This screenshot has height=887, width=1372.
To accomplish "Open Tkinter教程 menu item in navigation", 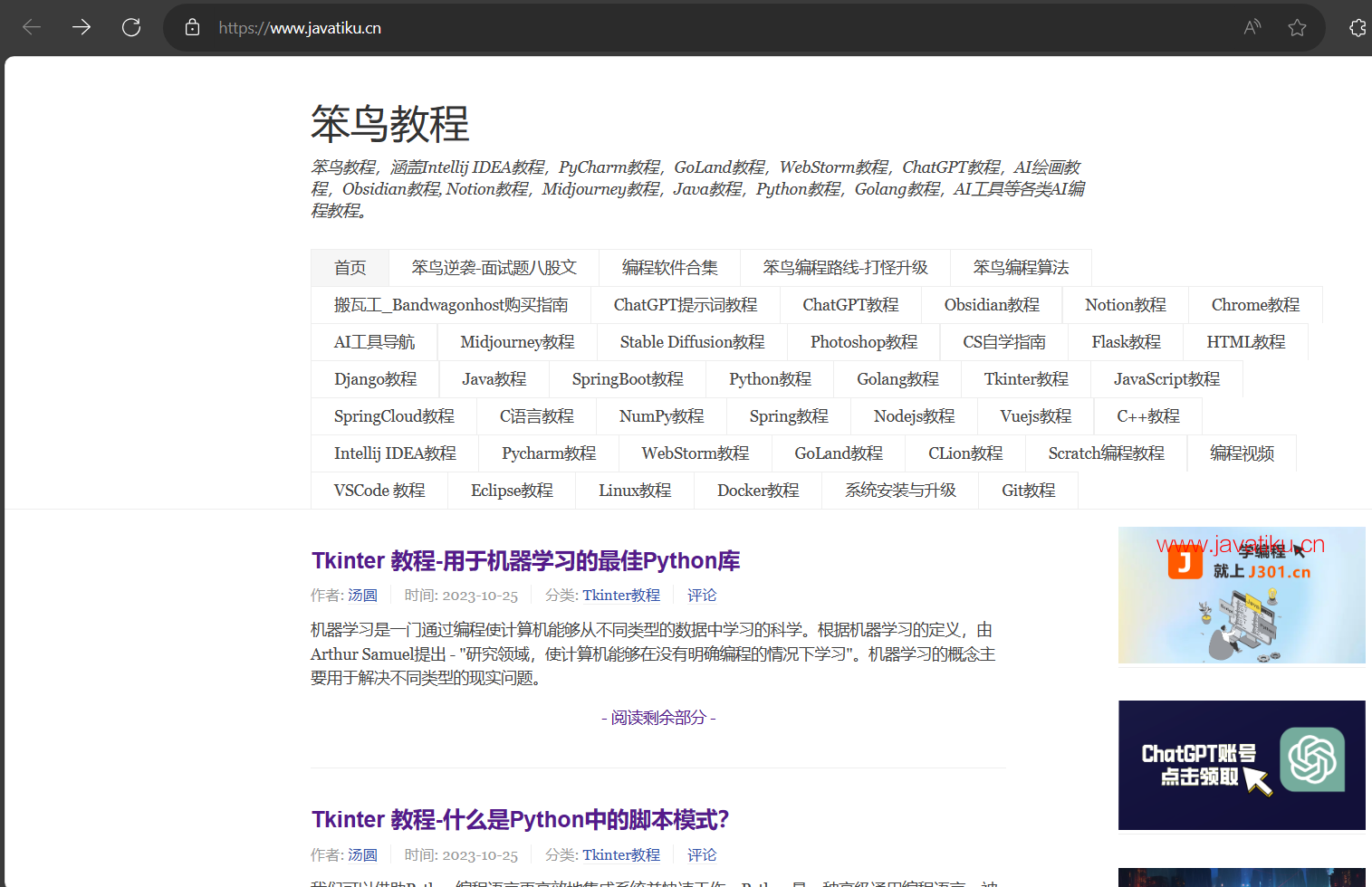I will [1026, 379].
